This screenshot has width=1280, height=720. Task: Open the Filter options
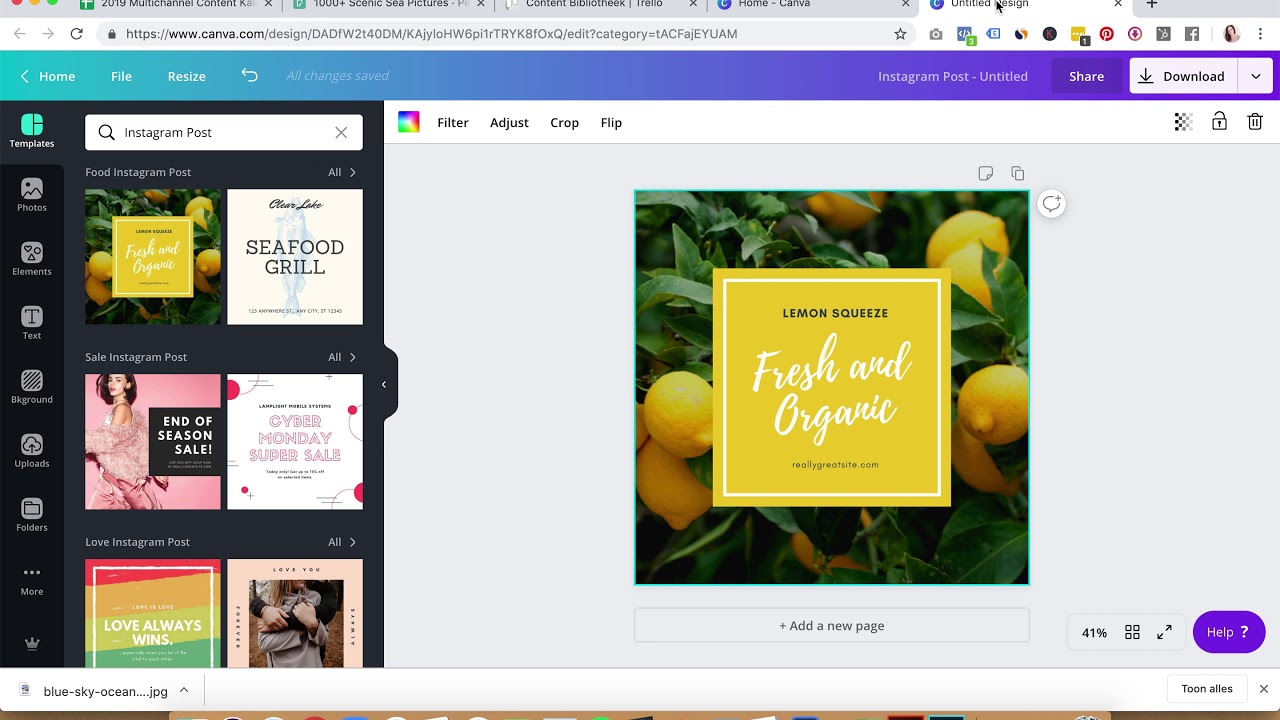(453, 122)
